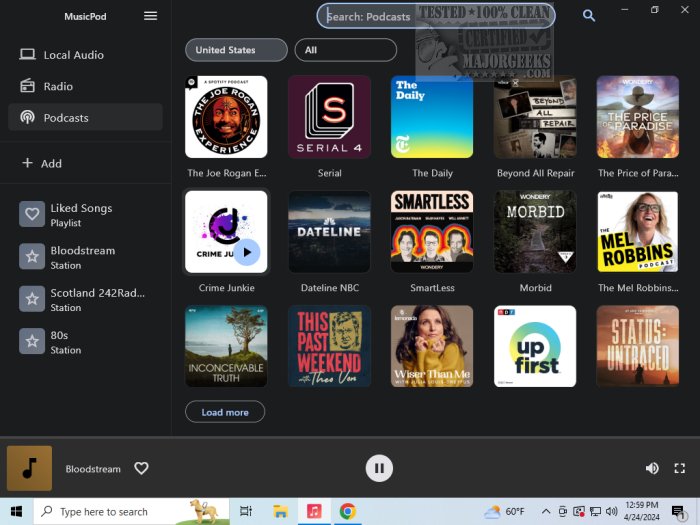
Task: Open the Bloodstream station in the sidebar
Action: [85, 257]
